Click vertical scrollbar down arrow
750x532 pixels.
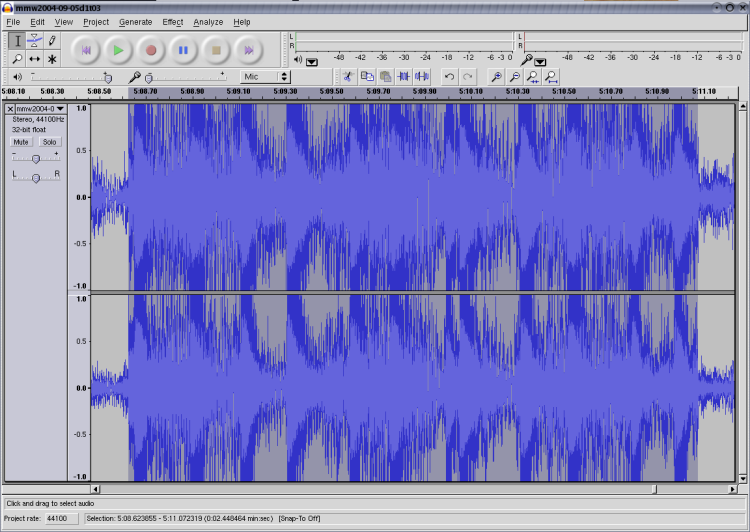[x=742, y=478]
